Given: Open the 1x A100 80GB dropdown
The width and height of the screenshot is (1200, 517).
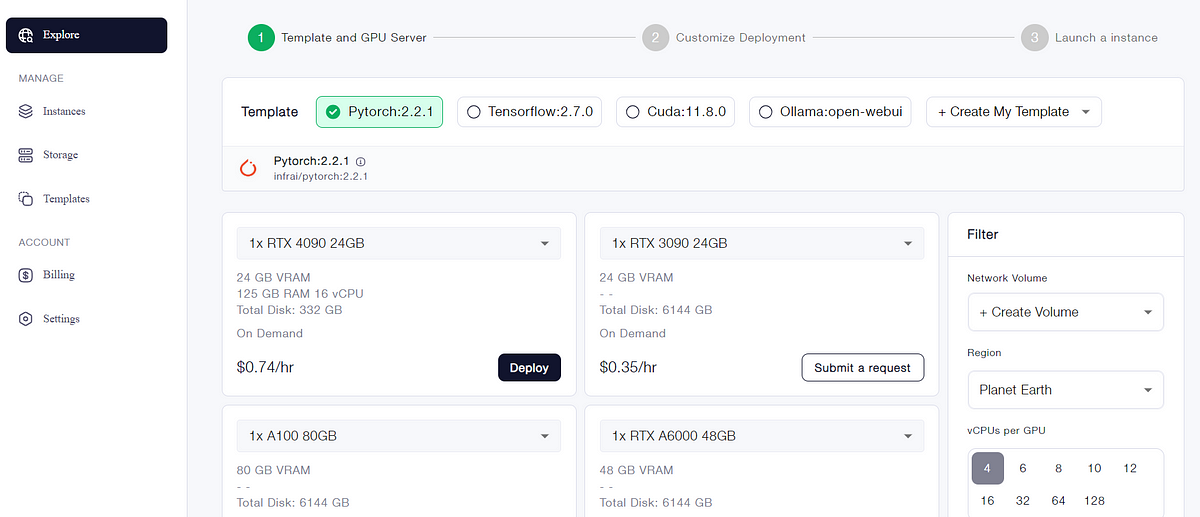Looking at the screenshot, I should pyautogui.click(x=398, y=436).
